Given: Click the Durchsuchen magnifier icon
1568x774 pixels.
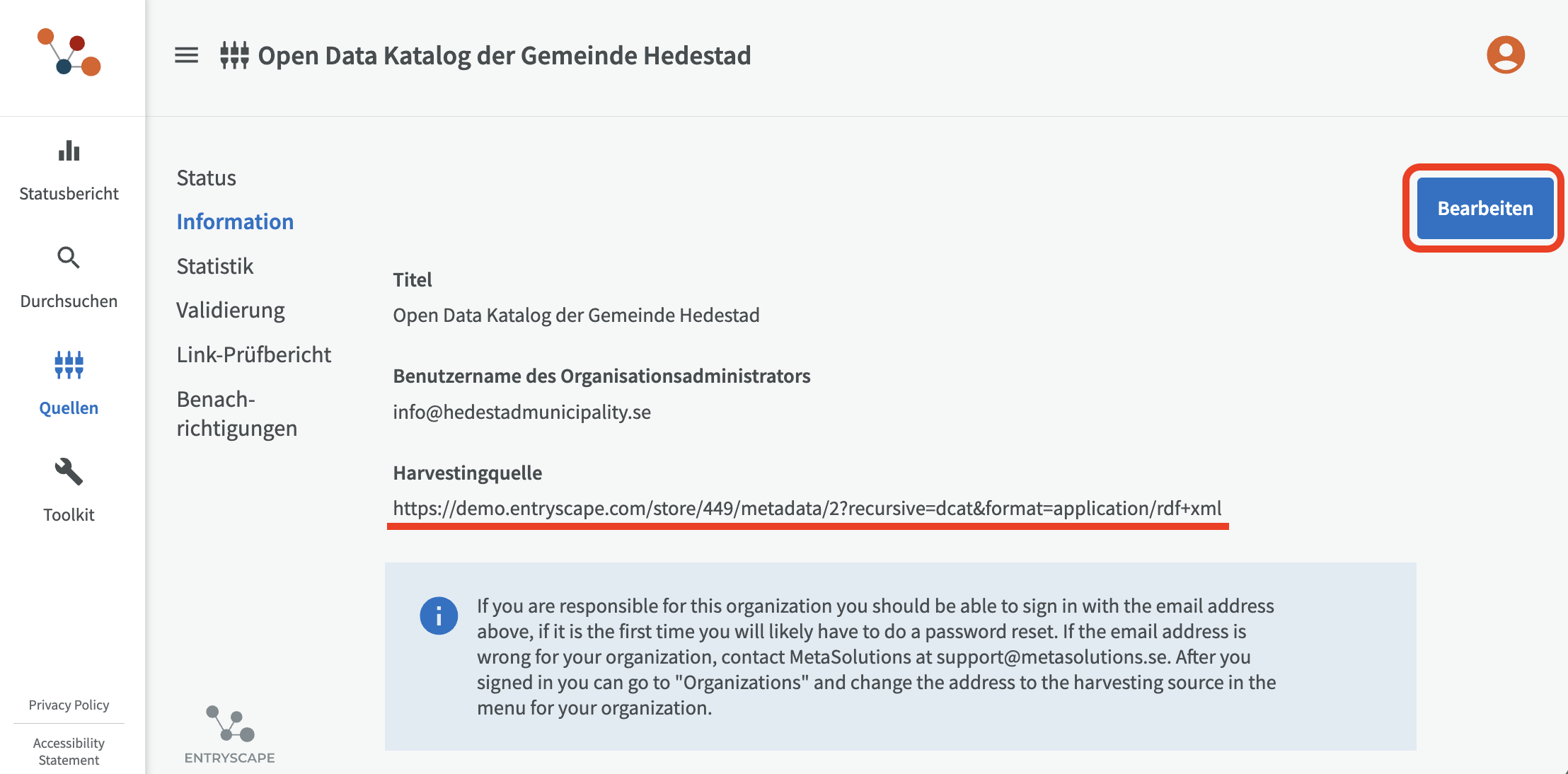Looking at the screenshot, I should (x=69, y=258).
